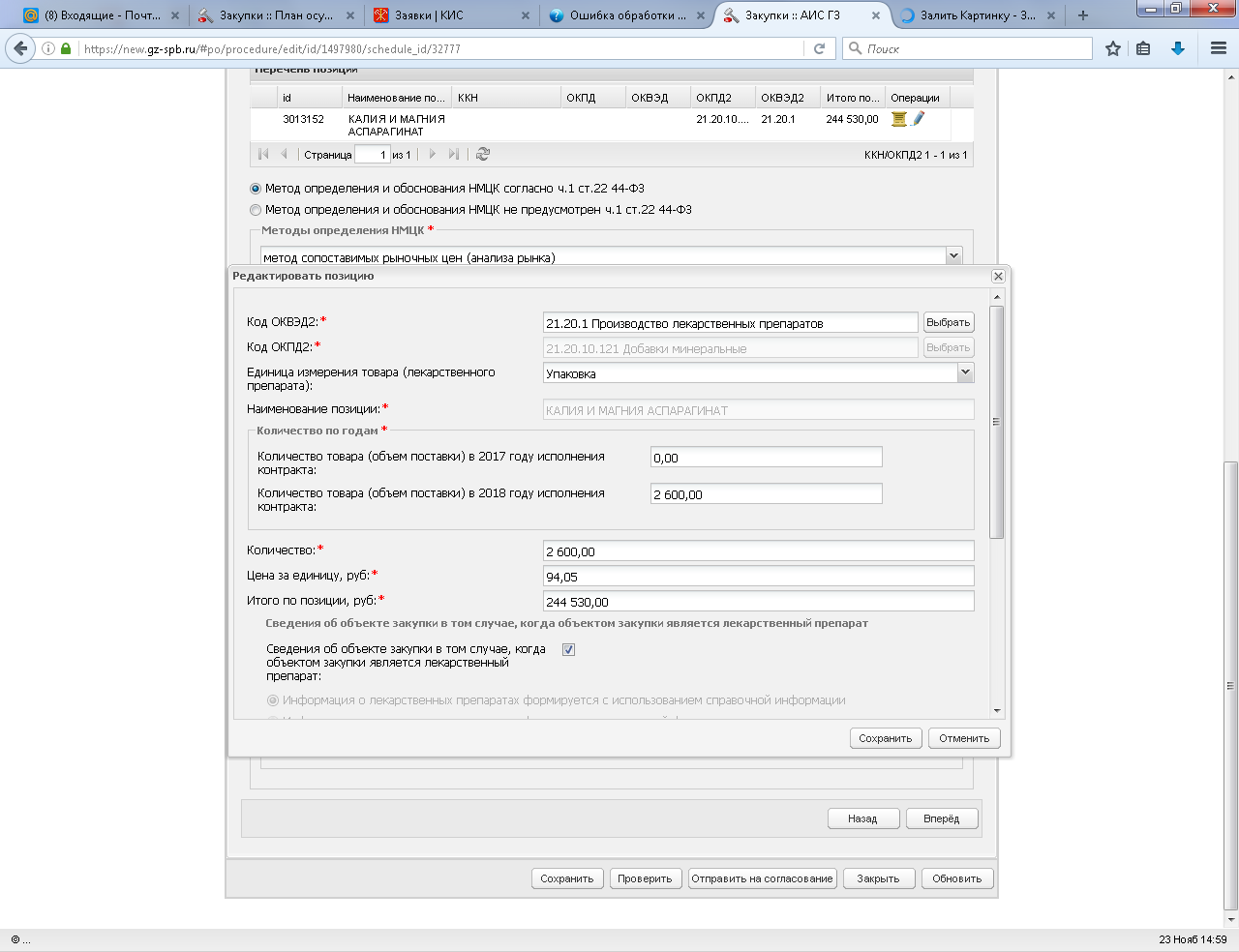Click the magnifier icon in the browser search box
The width and height of the screenshot is (1239, 952).
(x=855, y=48)
